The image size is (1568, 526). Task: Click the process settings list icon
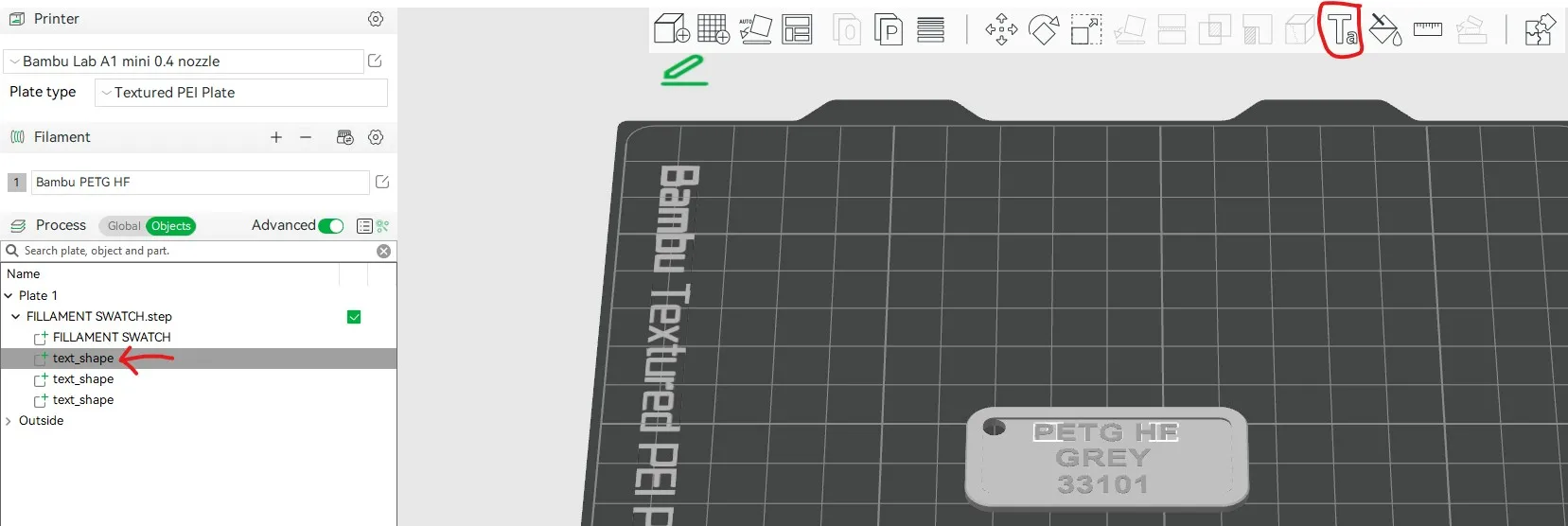pos(364,226)
